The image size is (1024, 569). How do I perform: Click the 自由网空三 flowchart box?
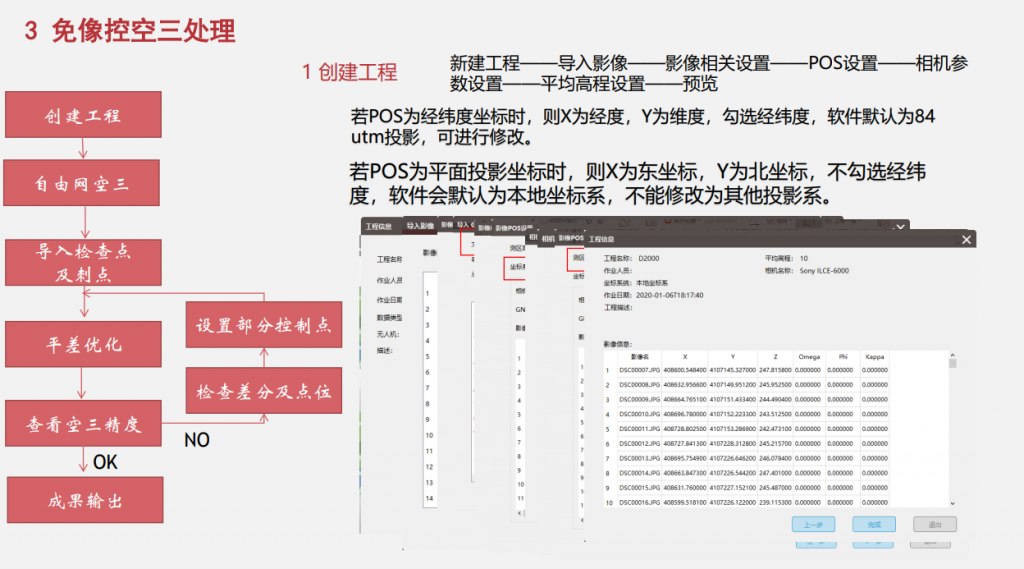click(x=82, y=183)
